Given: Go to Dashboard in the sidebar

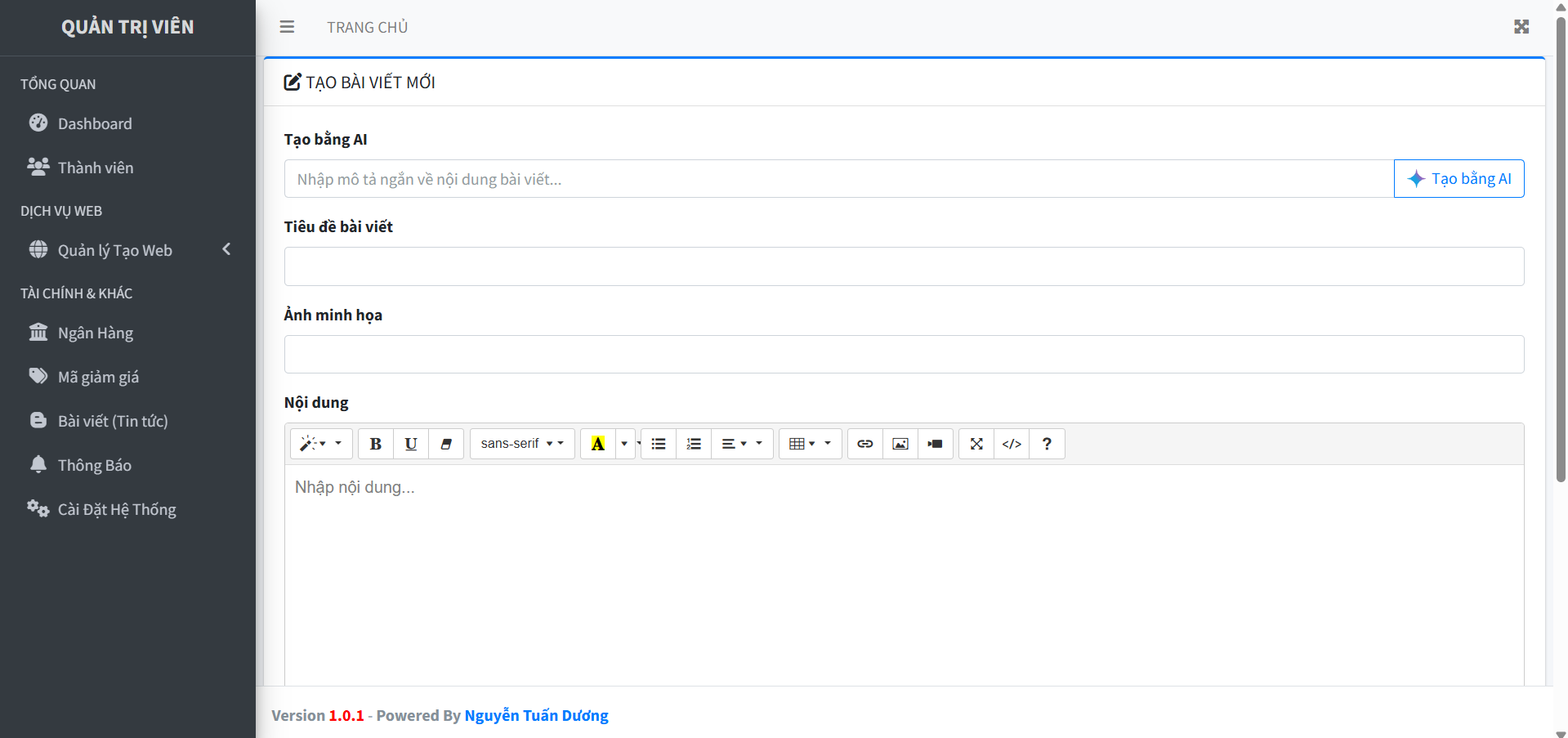Looking at the screenshot, I should [95, 123].
